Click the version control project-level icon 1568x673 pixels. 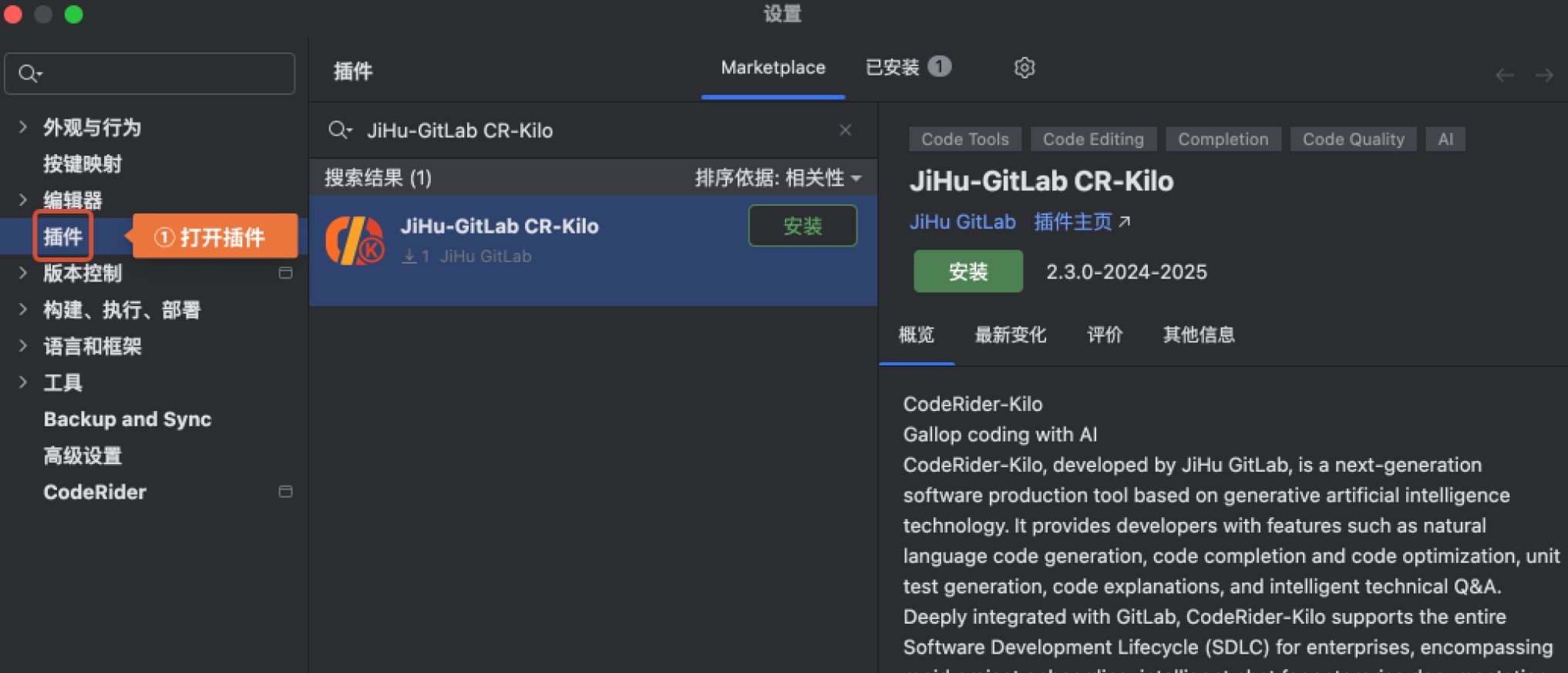[285, 273]
